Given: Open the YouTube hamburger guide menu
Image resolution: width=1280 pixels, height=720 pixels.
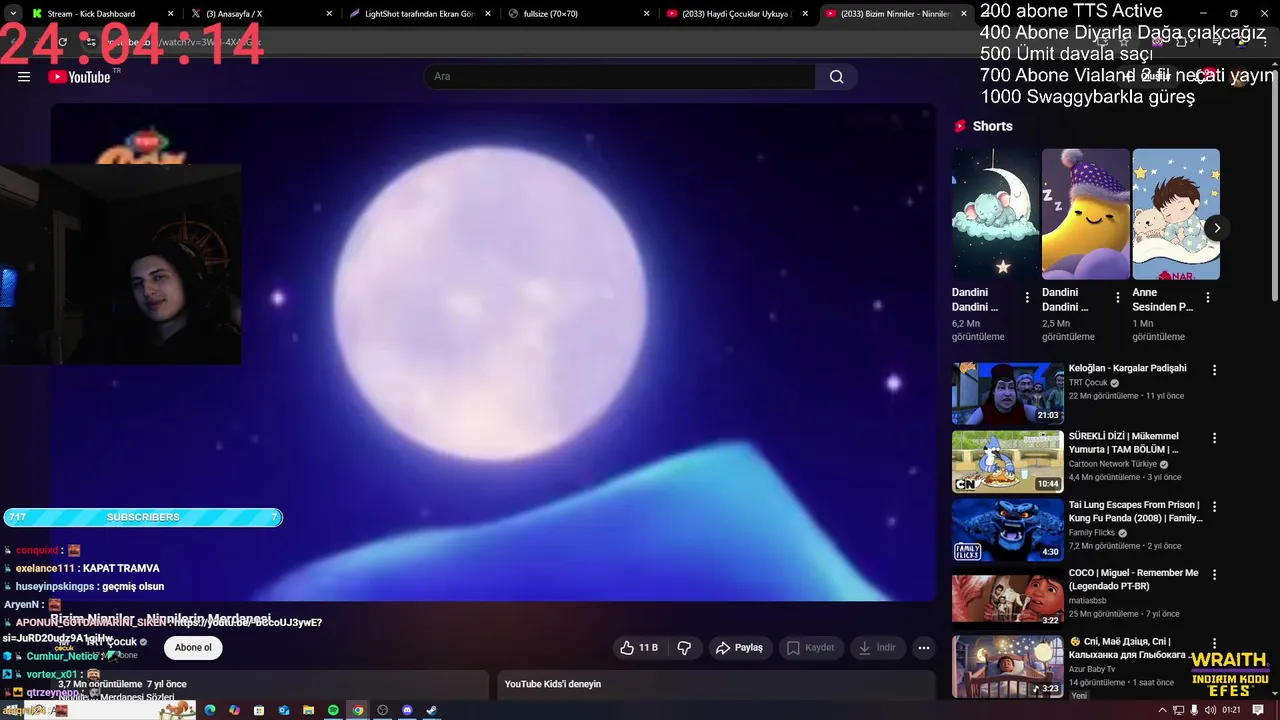Looking at the screenshot, I should pos(24,77).
